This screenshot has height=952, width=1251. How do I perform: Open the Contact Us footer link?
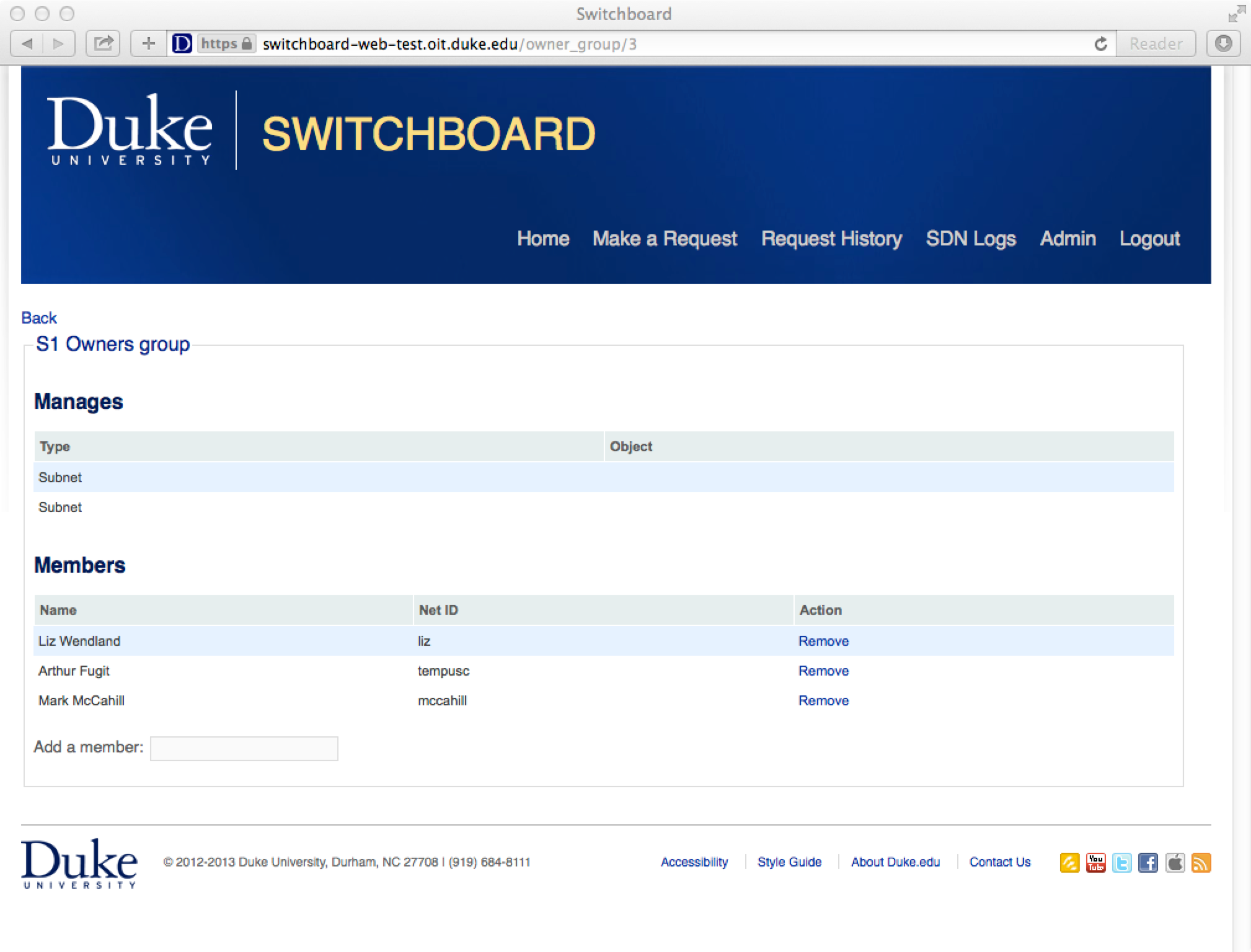1000,862
